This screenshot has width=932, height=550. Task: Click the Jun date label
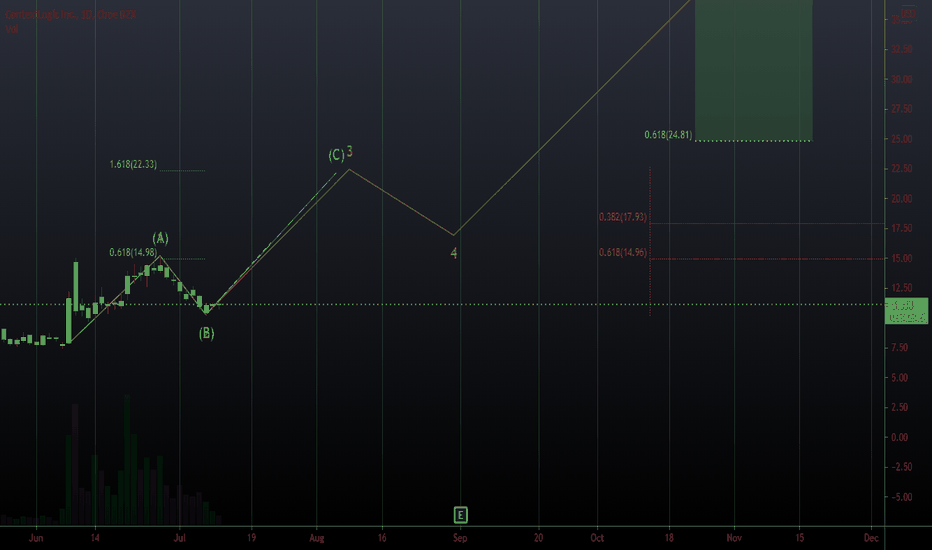click(x=36, y=538)
